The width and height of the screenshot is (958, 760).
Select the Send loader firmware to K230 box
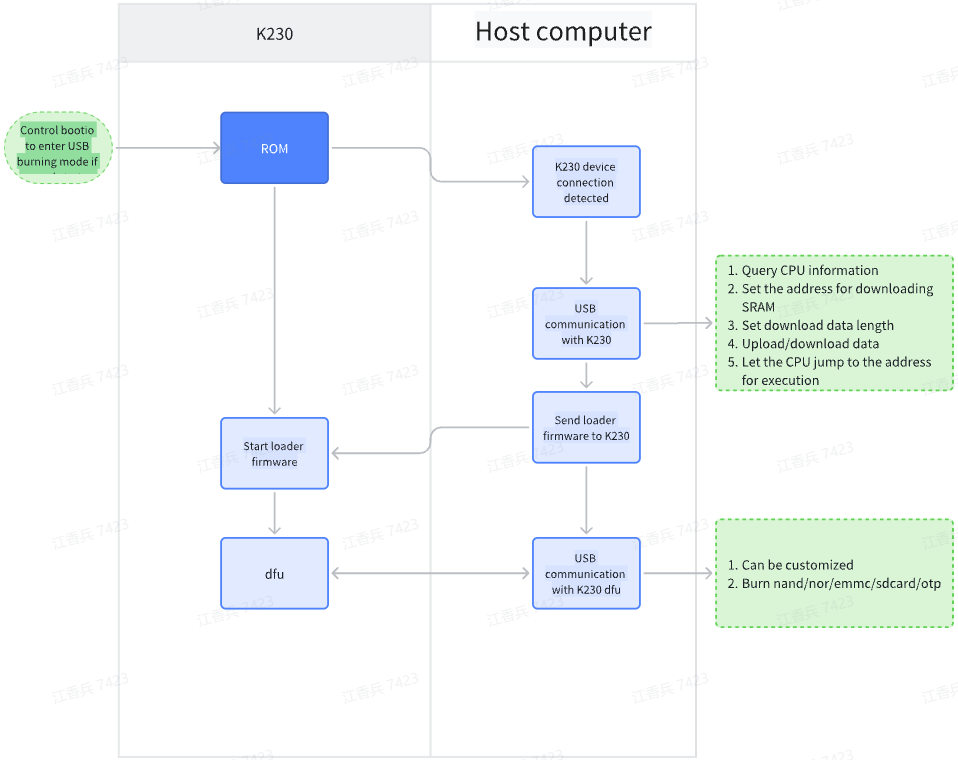(x=586, y=427)
